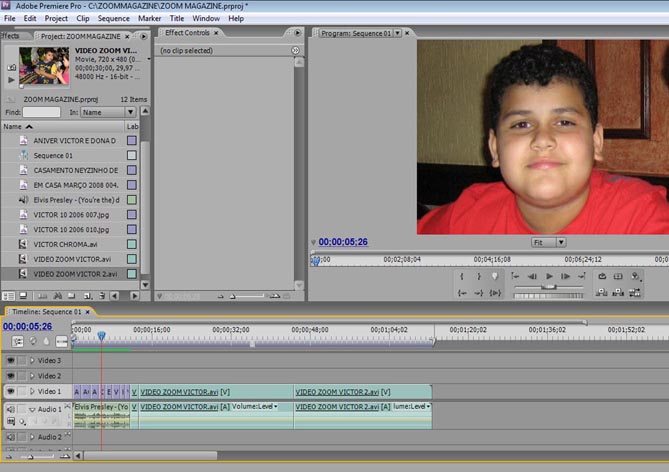Click the Loop button in Program monitor
Image resolution: width=669 pixels, height=472 pixels.
point(602,276)
